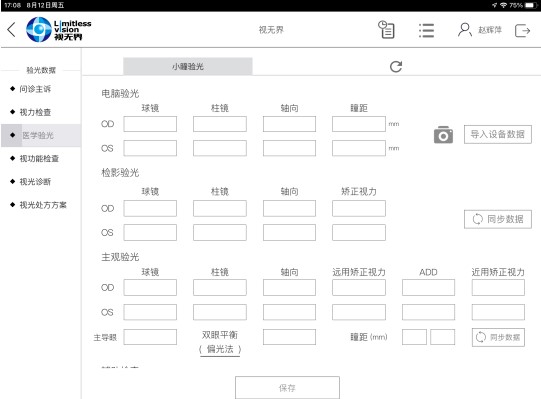Click 同步数据 button beside 检影验光

click(498, 219)
